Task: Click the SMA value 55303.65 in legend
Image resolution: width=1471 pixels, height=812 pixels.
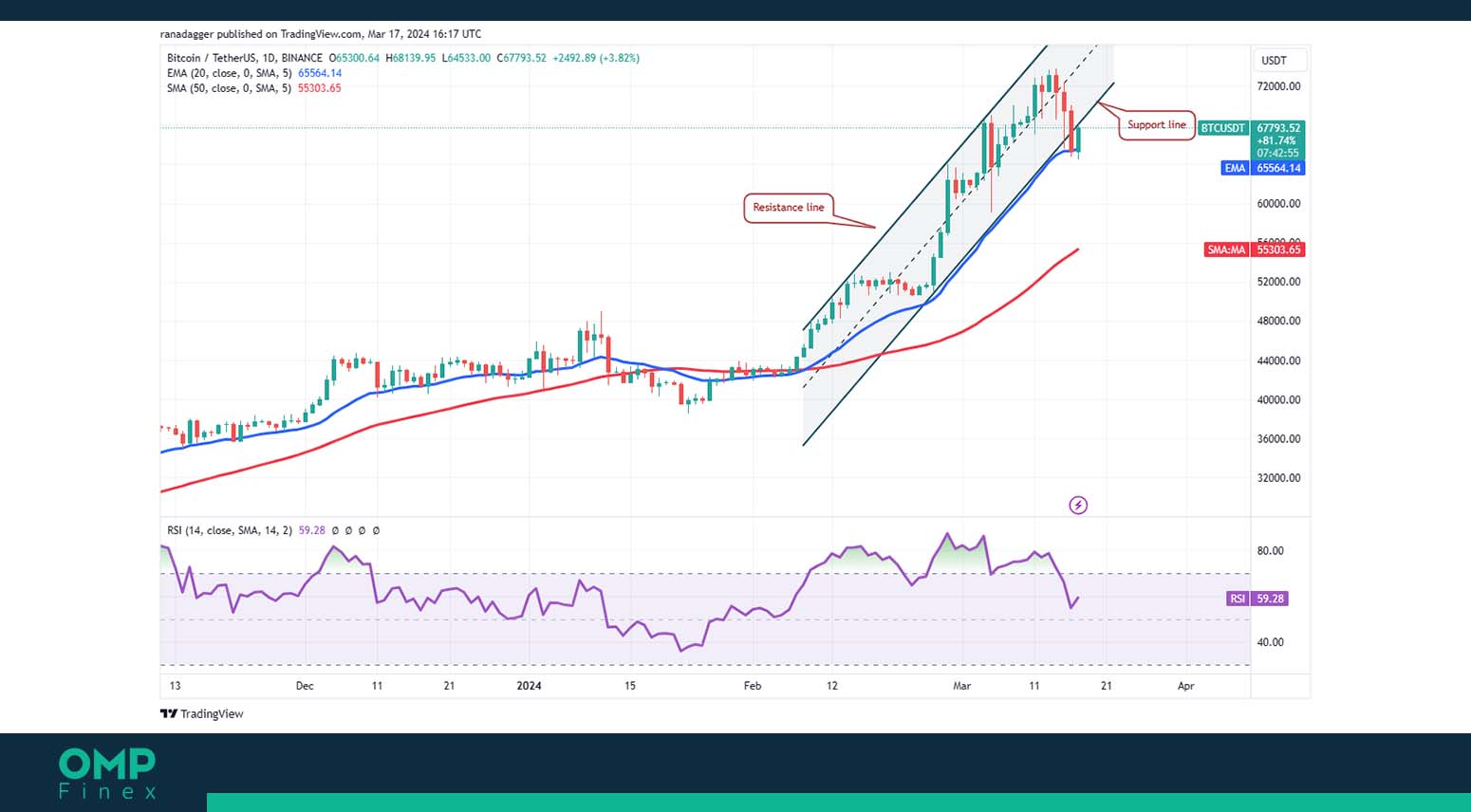Action: [320, 88]
